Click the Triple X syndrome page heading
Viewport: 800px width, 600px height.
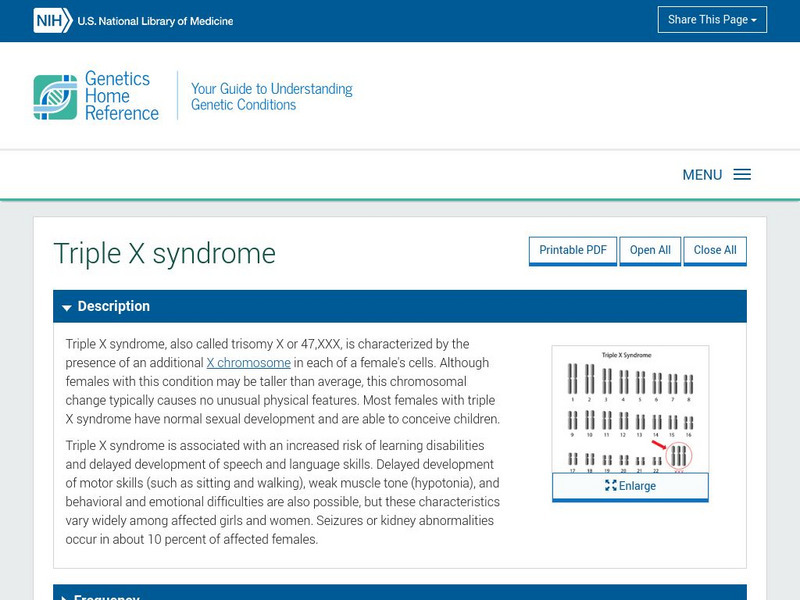point(164,254)
